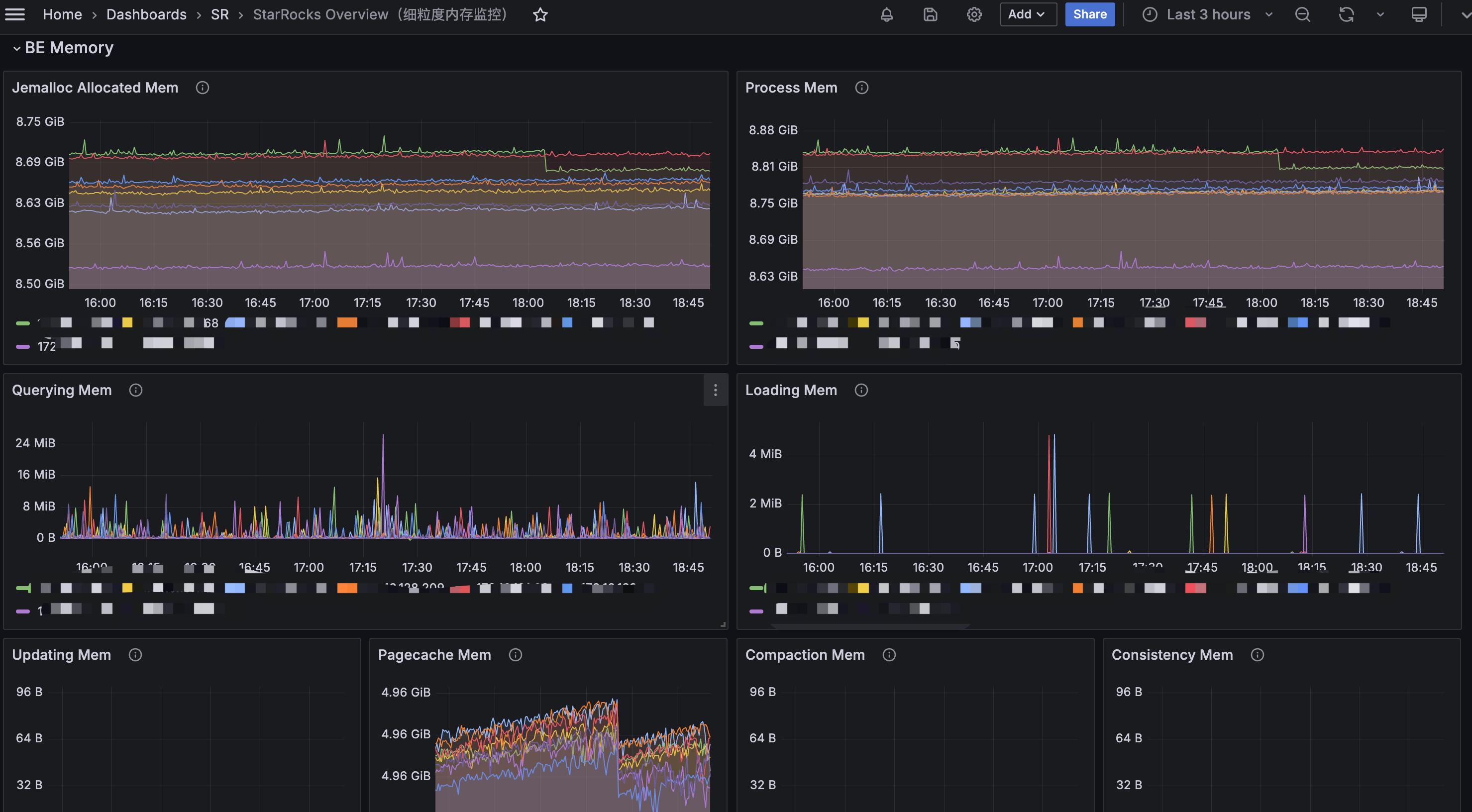Show info for Jemalloc Allocated Mem
The image size is (1472, 812).
point(202,88)
